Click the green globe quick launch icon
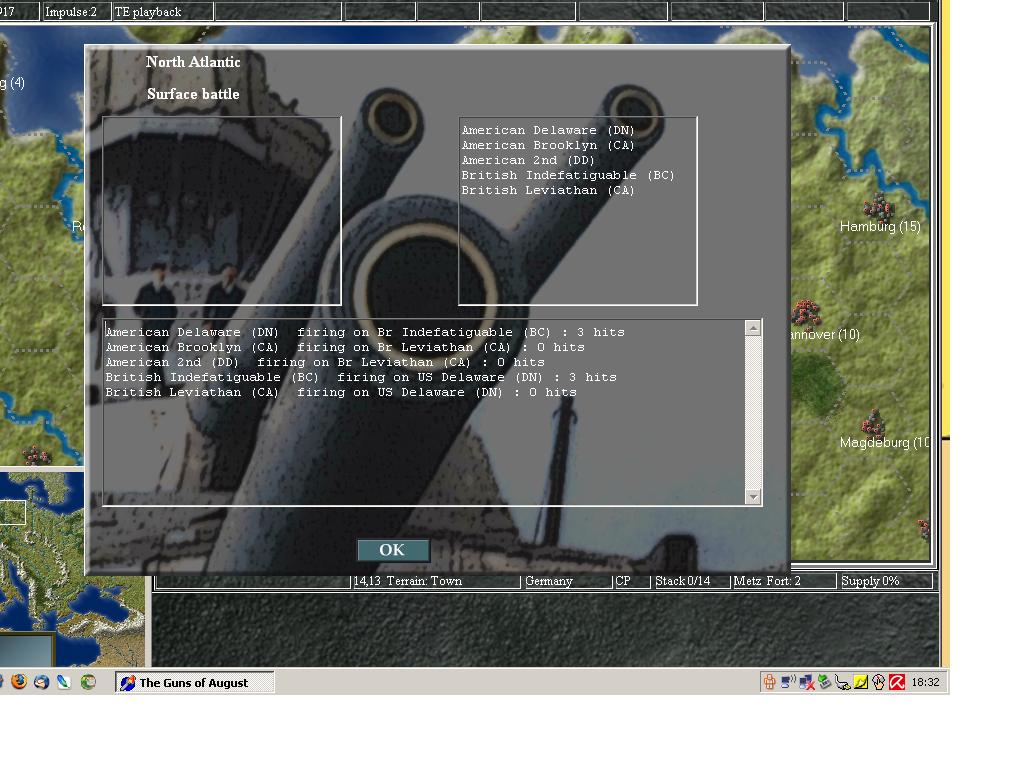This screenshot has width=1024, height=768. point(88,682)
